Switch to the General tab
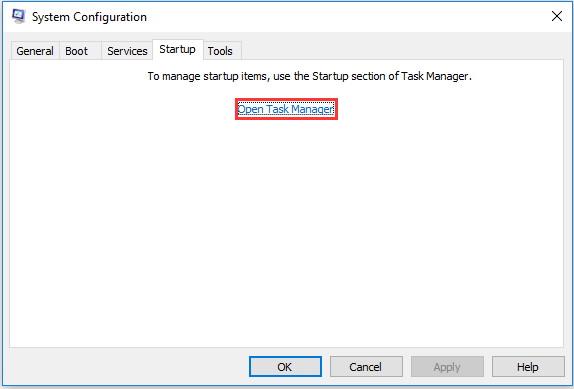This screenshot has width=574, height=389. (x=35, y=51)
